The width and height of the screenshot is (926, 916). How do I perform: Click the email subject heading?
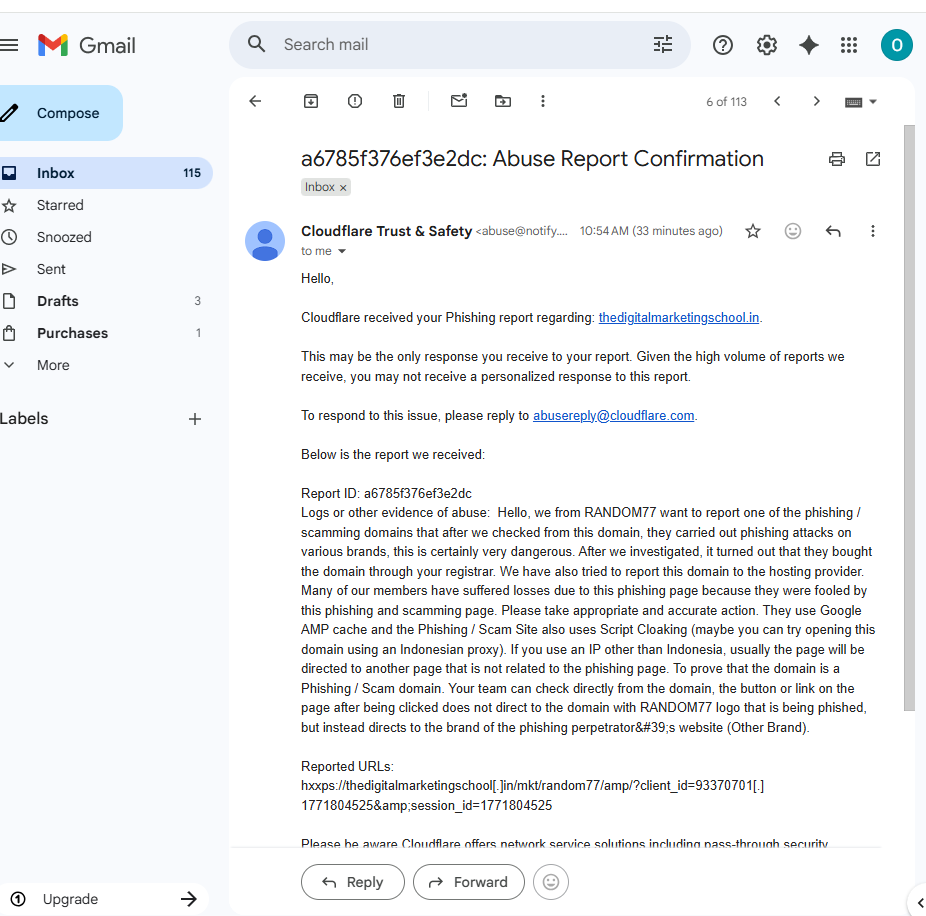click(x=532, y=159)
